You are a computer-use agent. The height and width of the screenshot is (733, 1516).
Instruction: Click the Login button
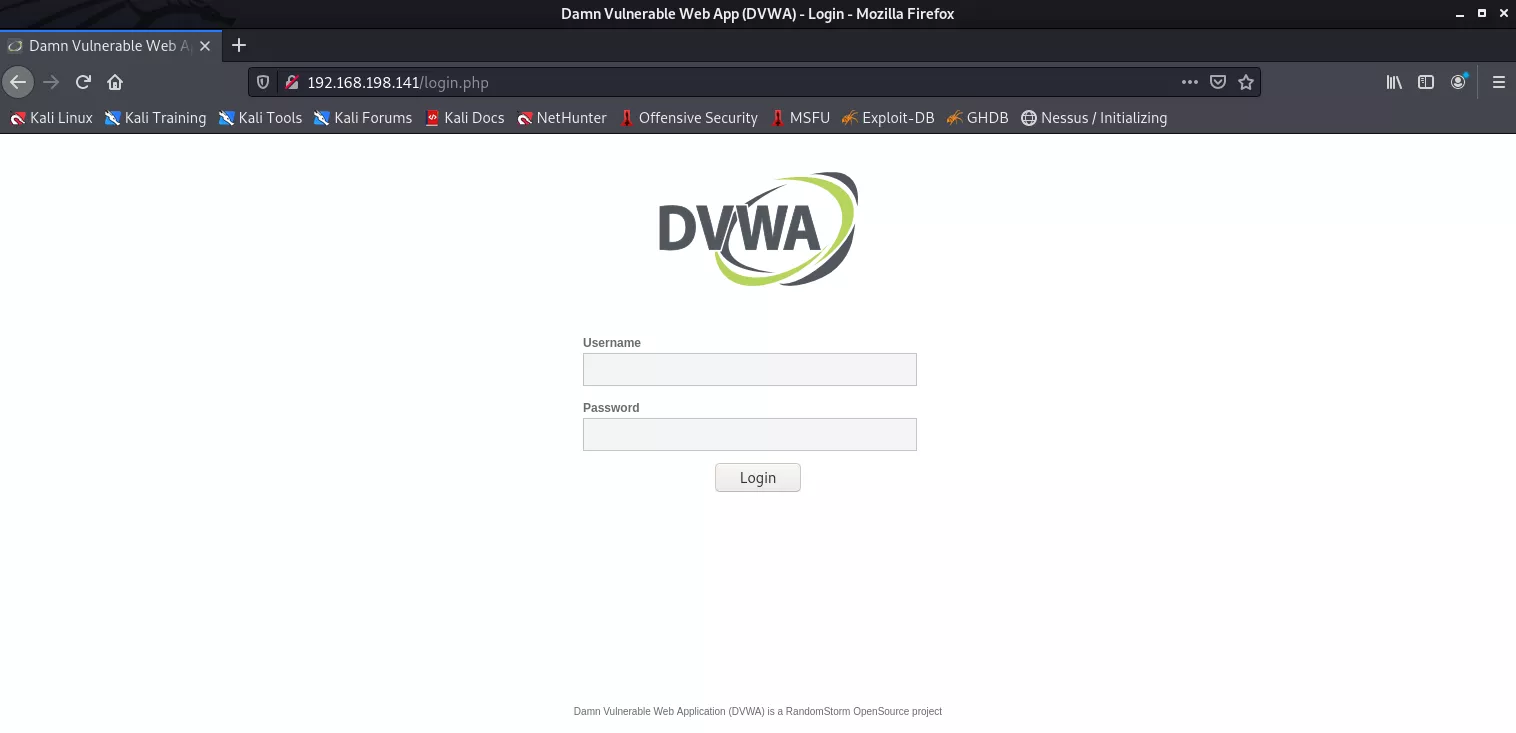tap(758, 478)
